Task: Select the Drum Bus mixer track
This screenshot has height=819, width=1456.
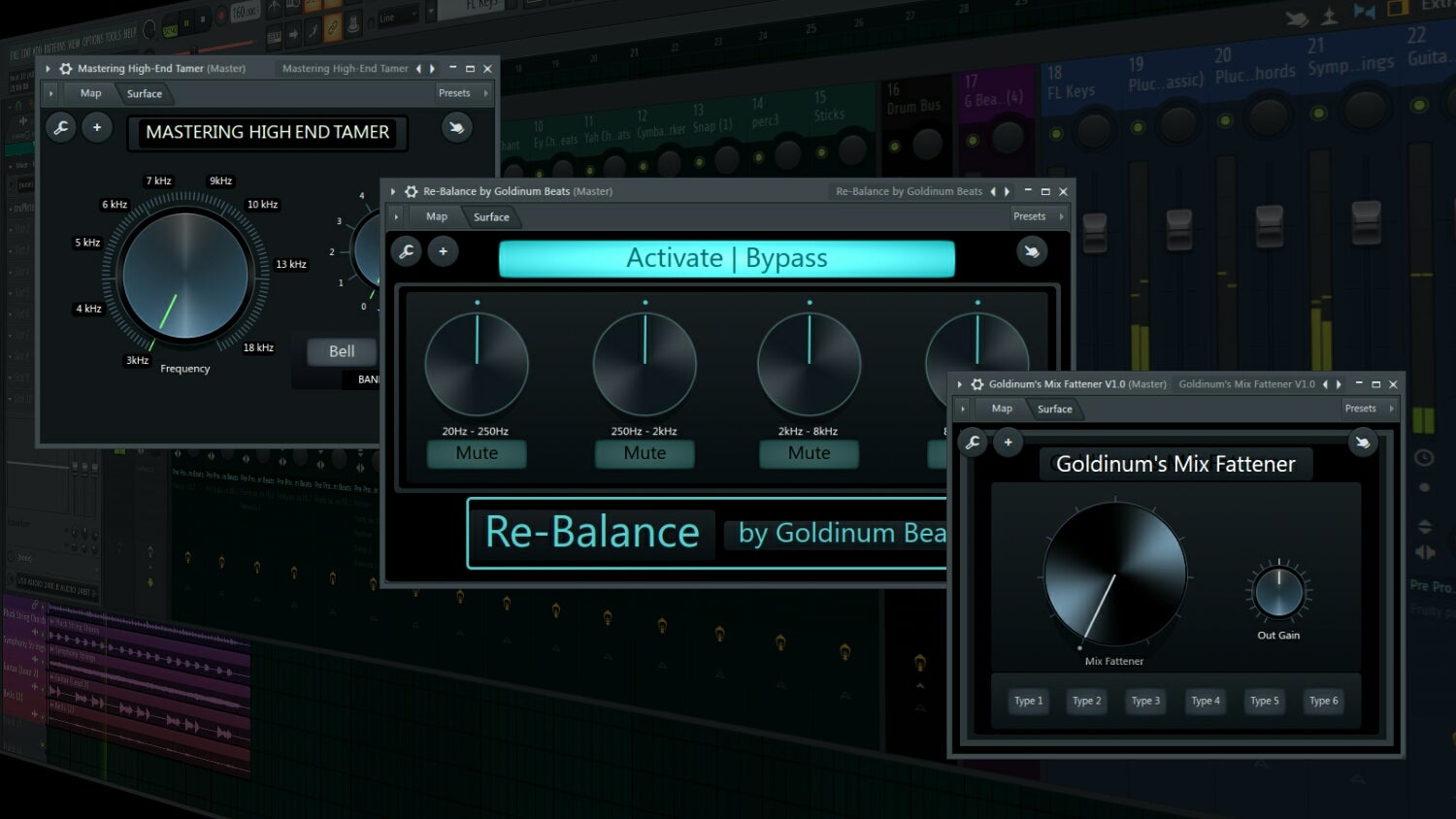Action: pos(912,107)
